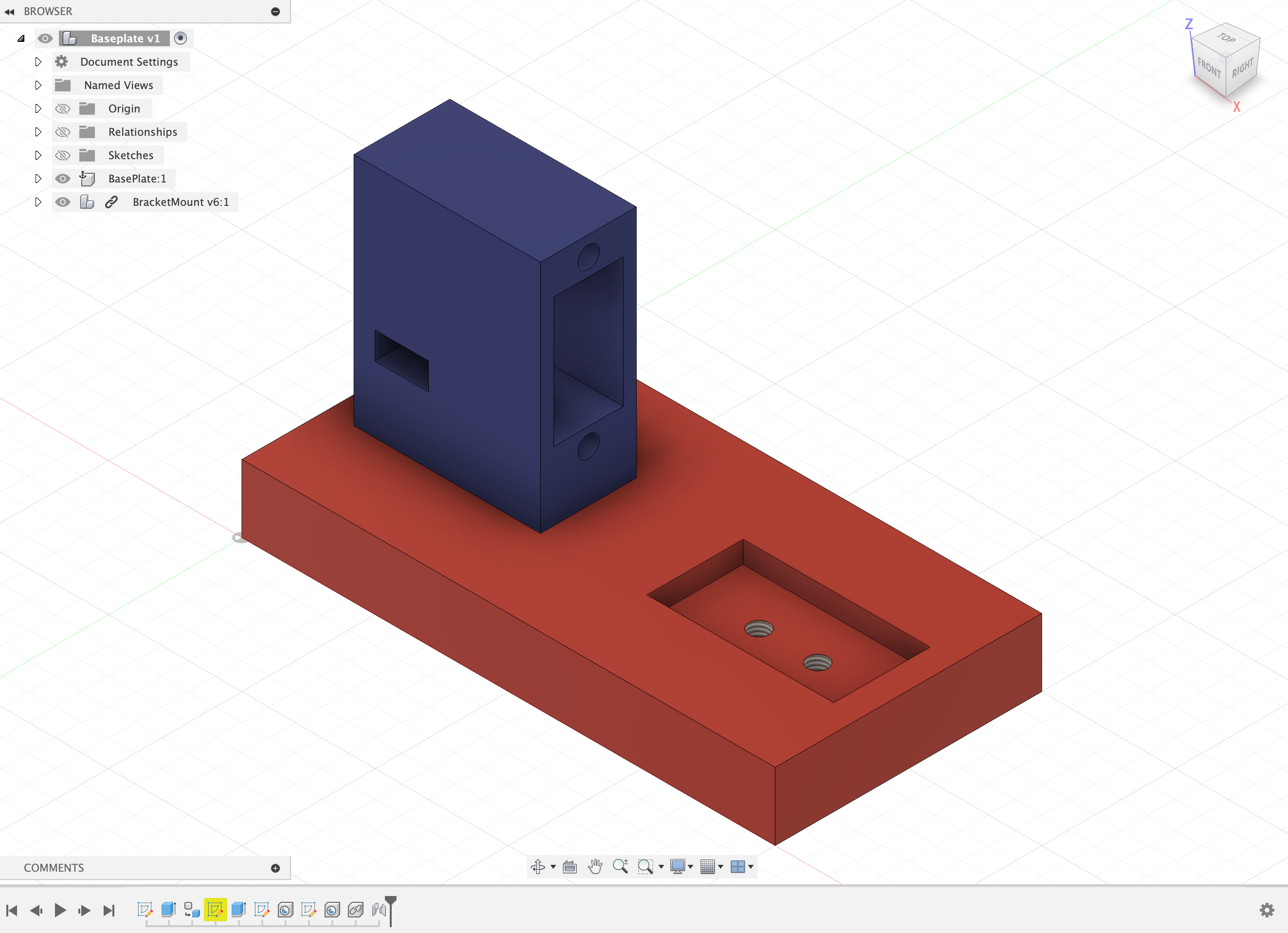Viewport: 1288px width, 933px height.
Task: Open Display Settings monitor icon
Action: coord(677,866)
